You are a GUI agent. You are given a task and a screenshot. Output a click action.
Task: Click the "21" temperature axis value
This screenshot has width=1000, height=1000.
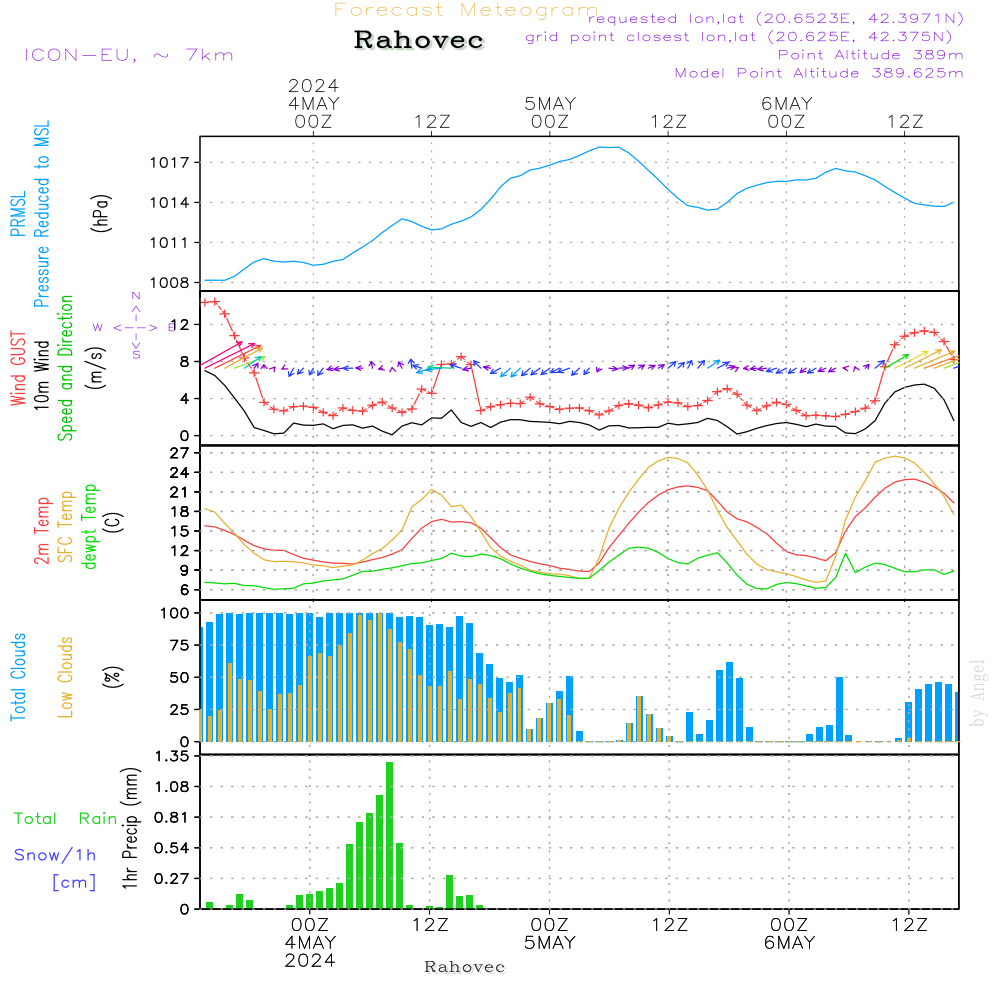point(180,492)
